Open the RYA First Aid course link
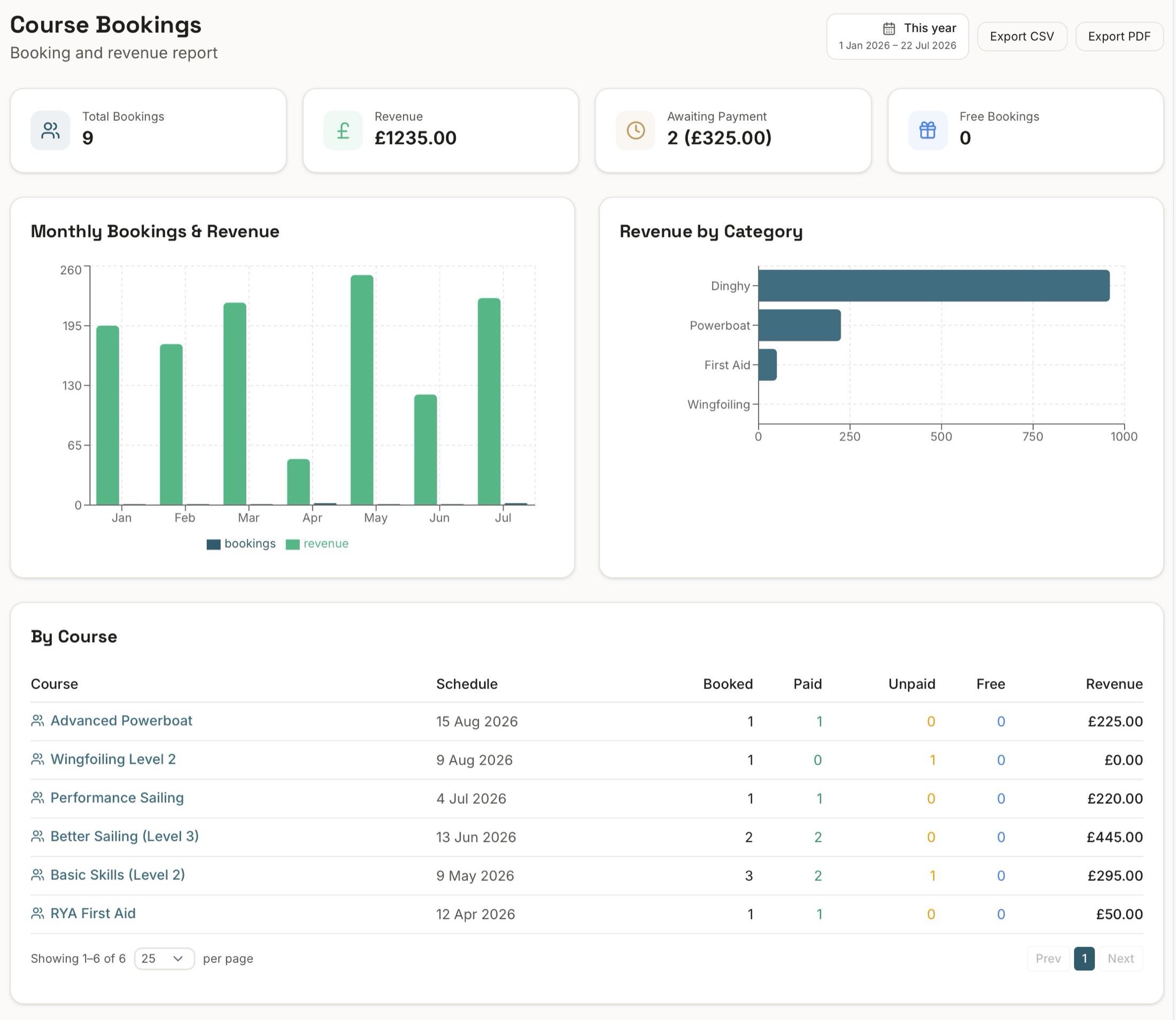The height and width of the screenshot is (1020, 1176). pyautogui.click(x=93, y=914)
